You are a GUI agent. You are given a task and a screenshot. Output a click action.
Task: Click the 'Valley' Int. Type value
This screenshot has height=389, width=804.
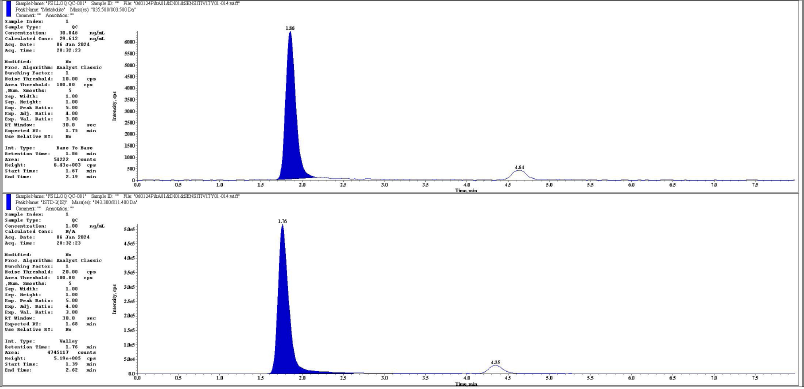coord(68,341)
